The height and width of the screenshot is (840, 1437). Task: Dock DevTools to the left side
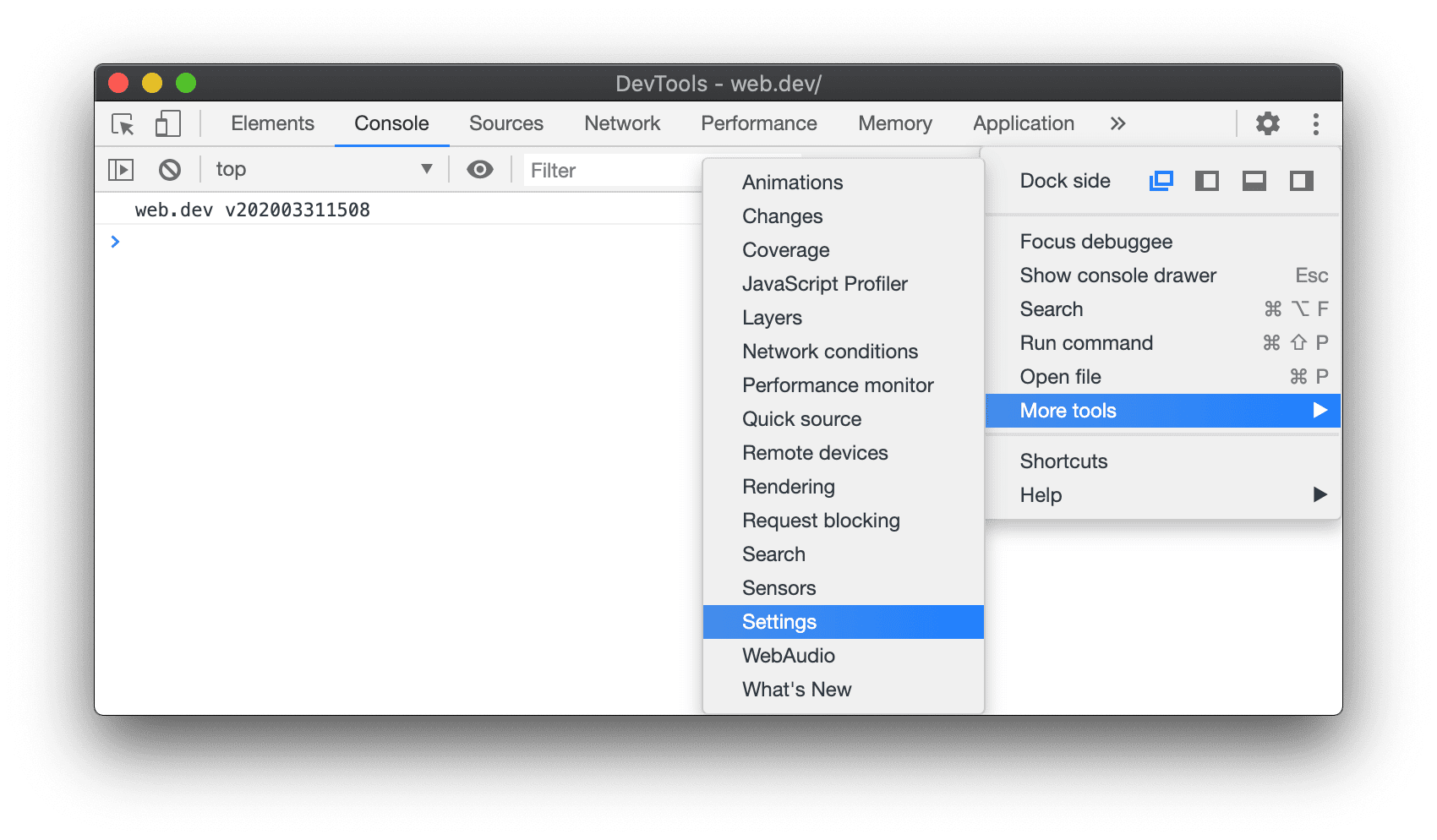[1207, 180]
